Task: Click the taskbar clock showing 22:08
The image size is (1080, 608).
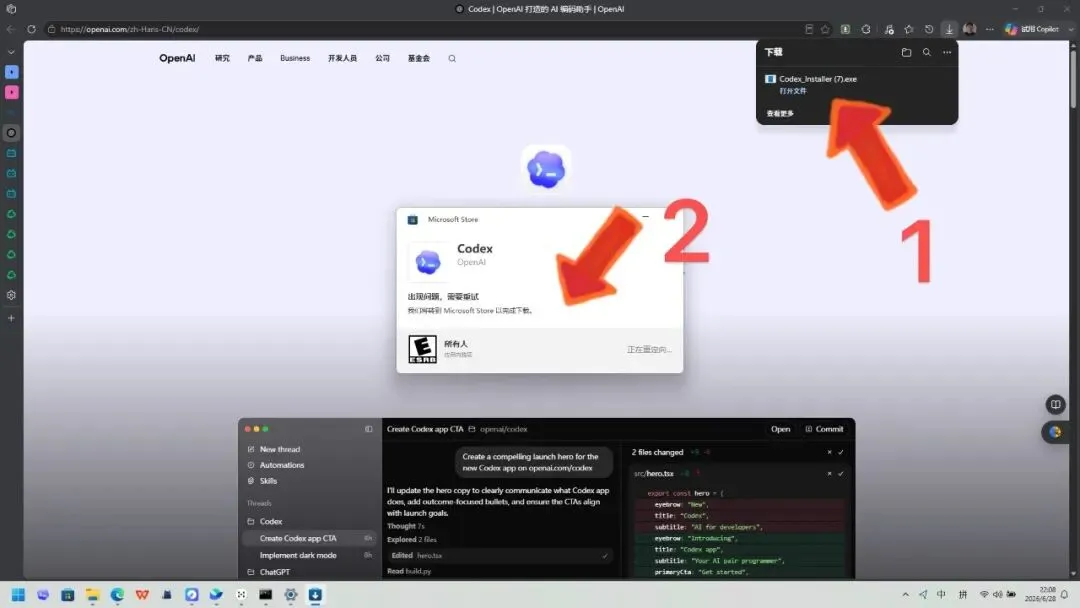Action: click(x=1040, y=594)
